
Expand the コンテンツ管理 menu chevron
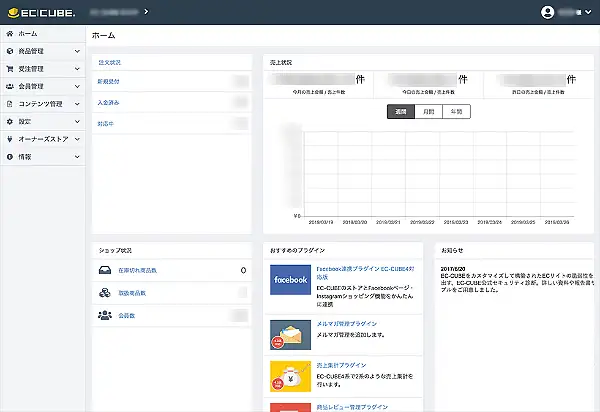(x=77, y=104)
